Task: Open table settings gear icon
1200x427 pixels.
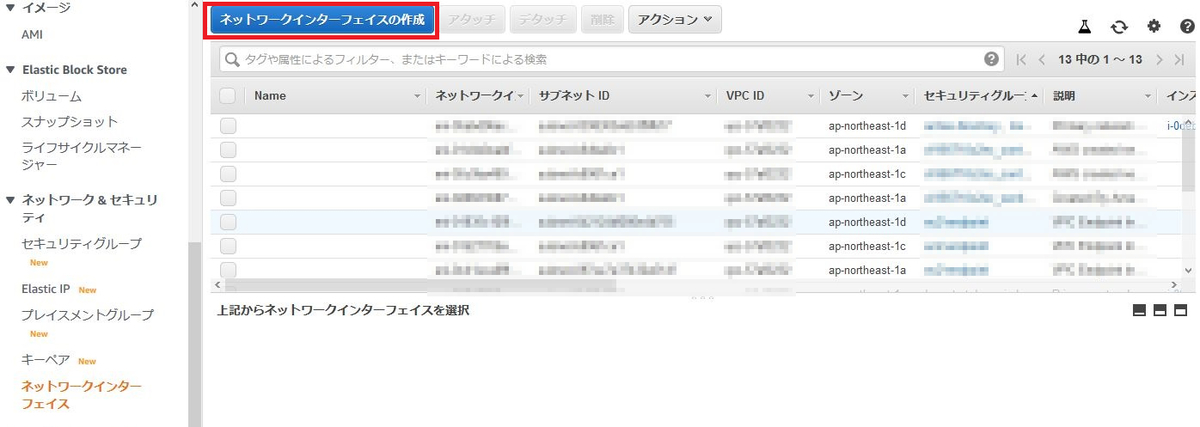Action: click(x=1154, y=27)
